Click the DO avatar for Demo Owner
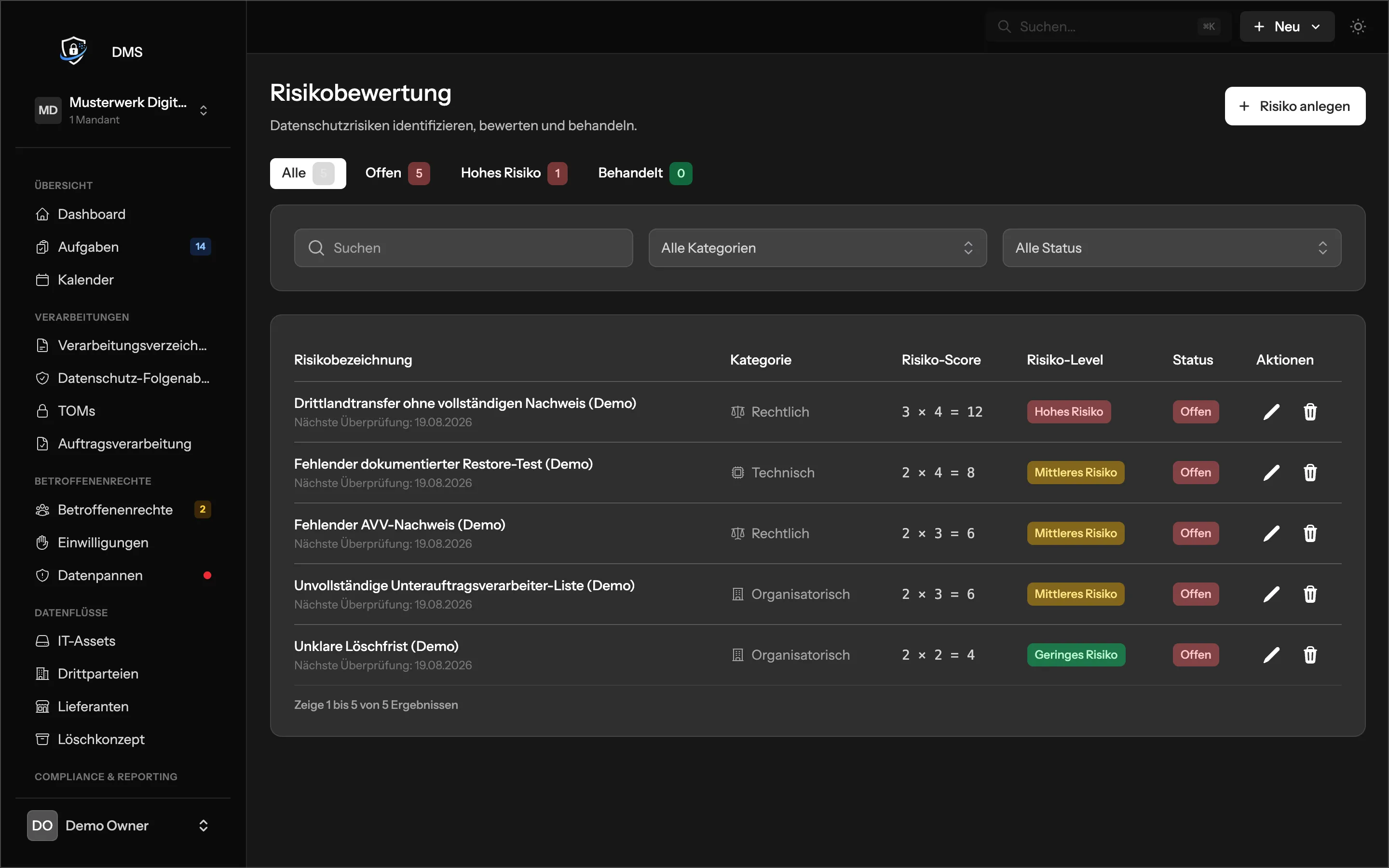The image size is (1389, 868). coord(42,826)
